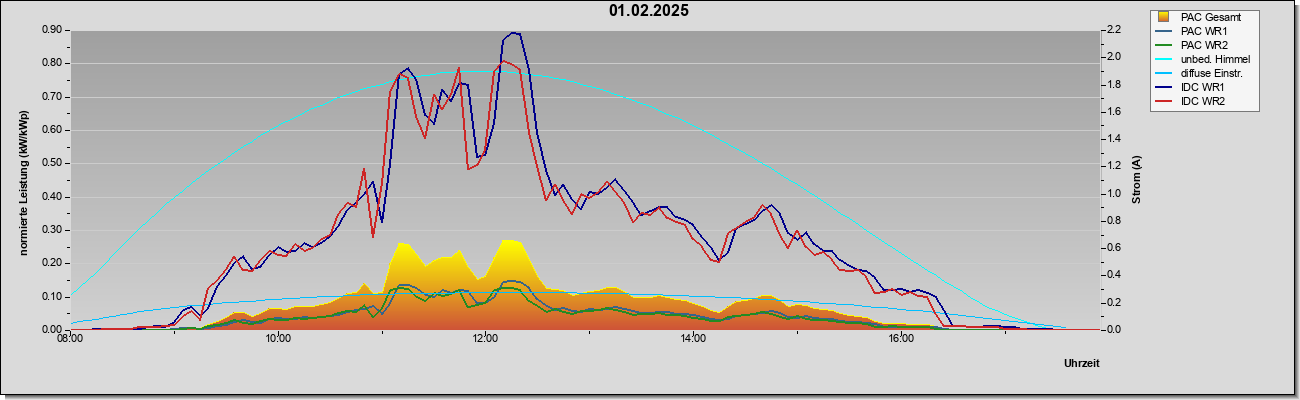Screen dimensions: 1300x400
Task: Select the IDC WR2 legend entry
Action: click(1202, 102)
